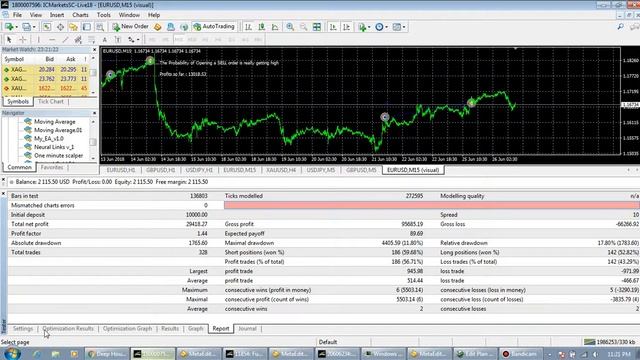Switch to the Tick Chart tab
The image size is (640, 360).
coord(51,101)
